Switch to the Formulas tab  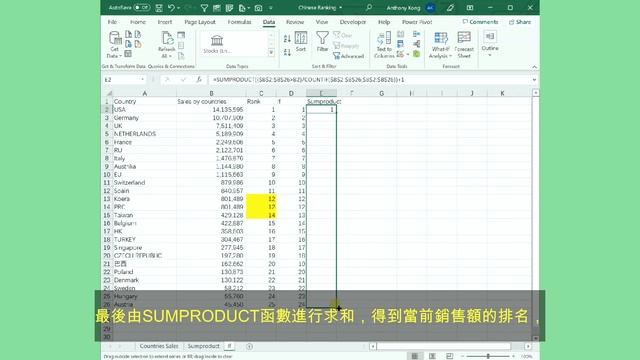click(x=240, y=22)
